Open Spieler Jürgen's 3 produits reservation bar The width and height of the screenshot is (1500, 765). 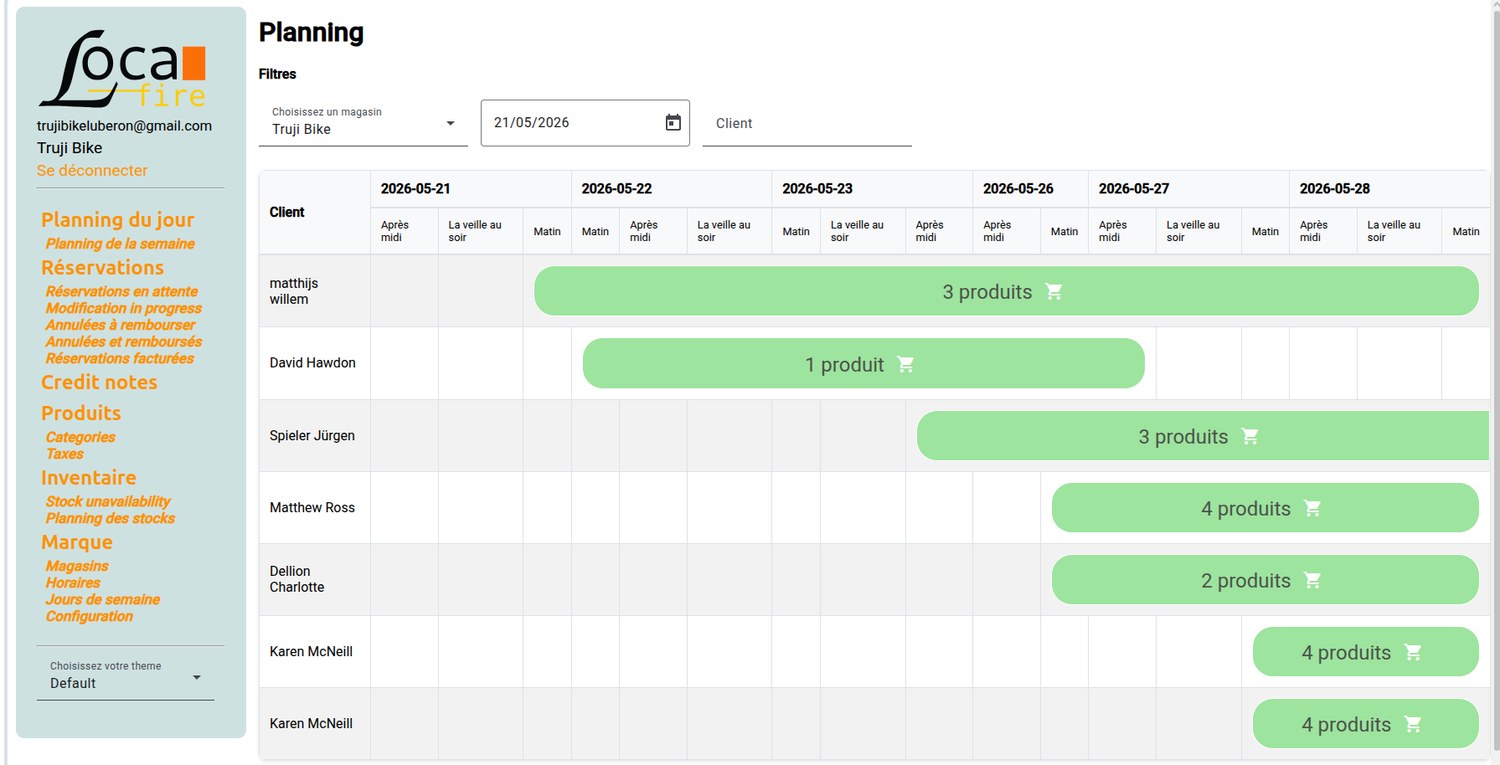pyautogui.click(x=1203, y=436)
